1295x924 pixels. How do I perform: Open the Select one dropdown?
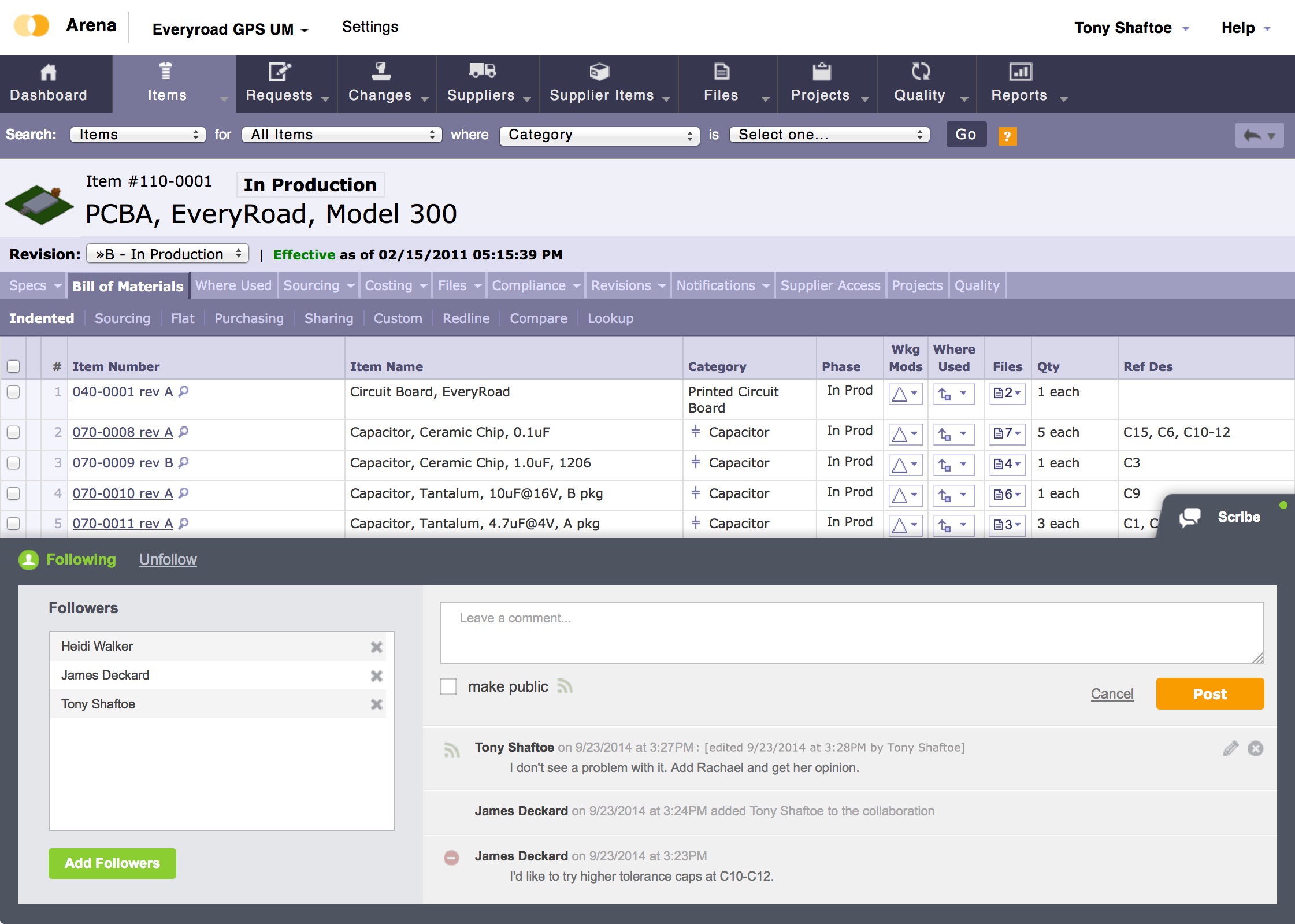coord(829,135)
